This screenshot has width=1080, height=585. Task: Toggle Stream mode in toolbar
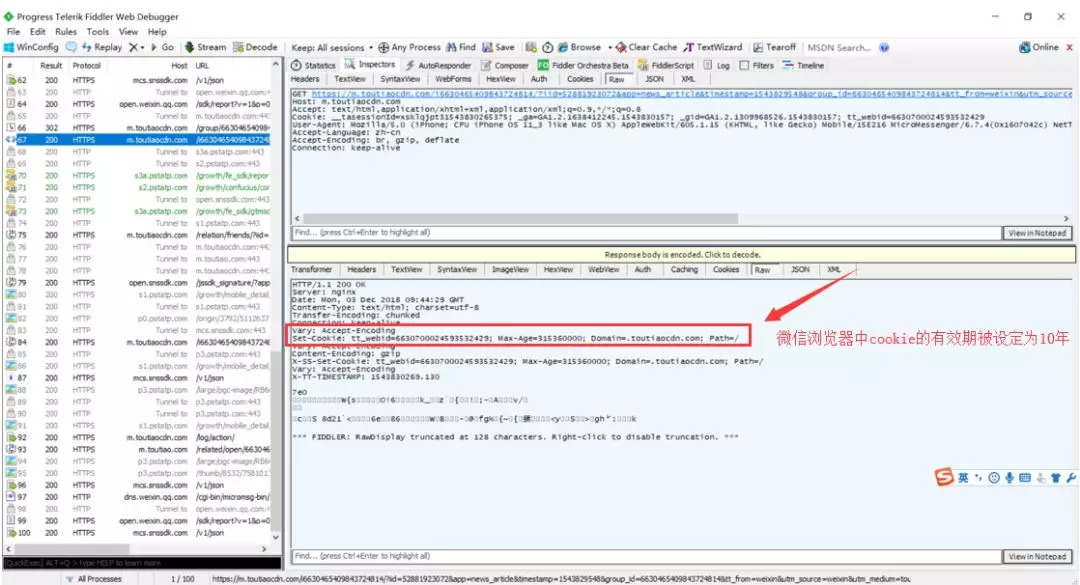point(206,47)
